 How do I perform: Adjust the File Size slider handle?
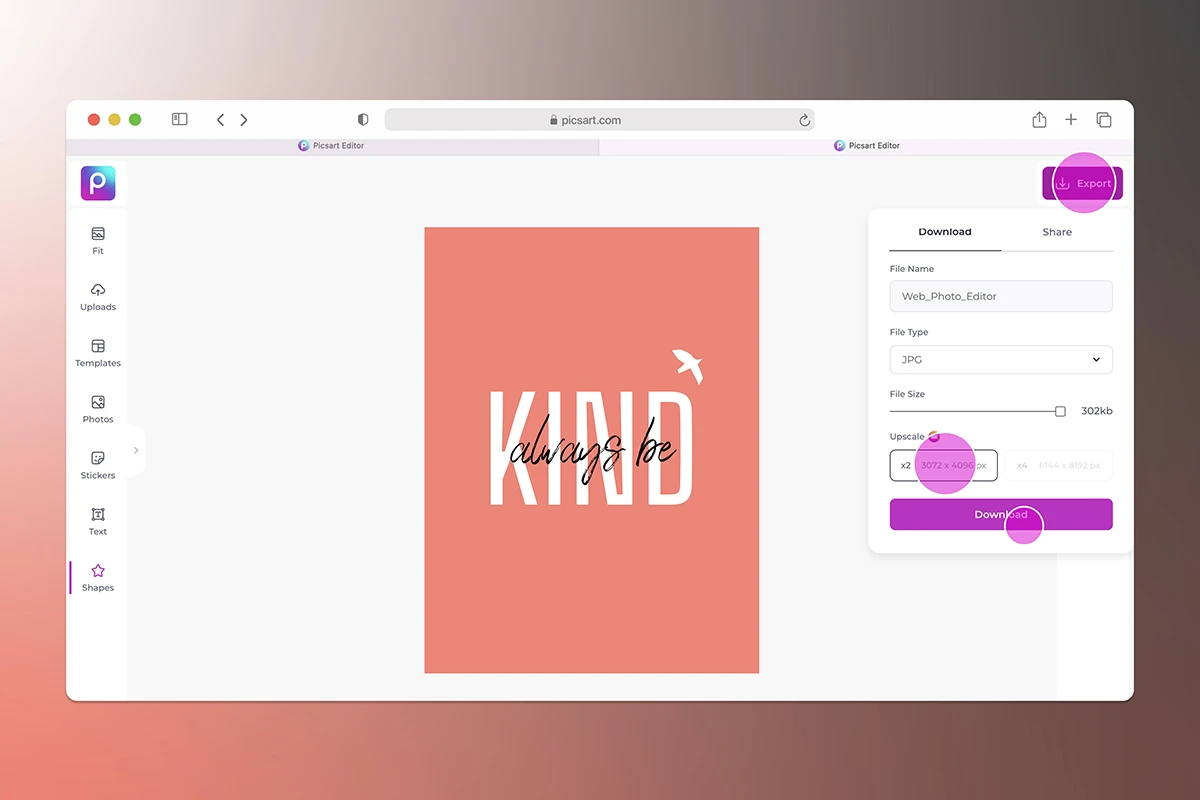click(x=1059, y=410)
